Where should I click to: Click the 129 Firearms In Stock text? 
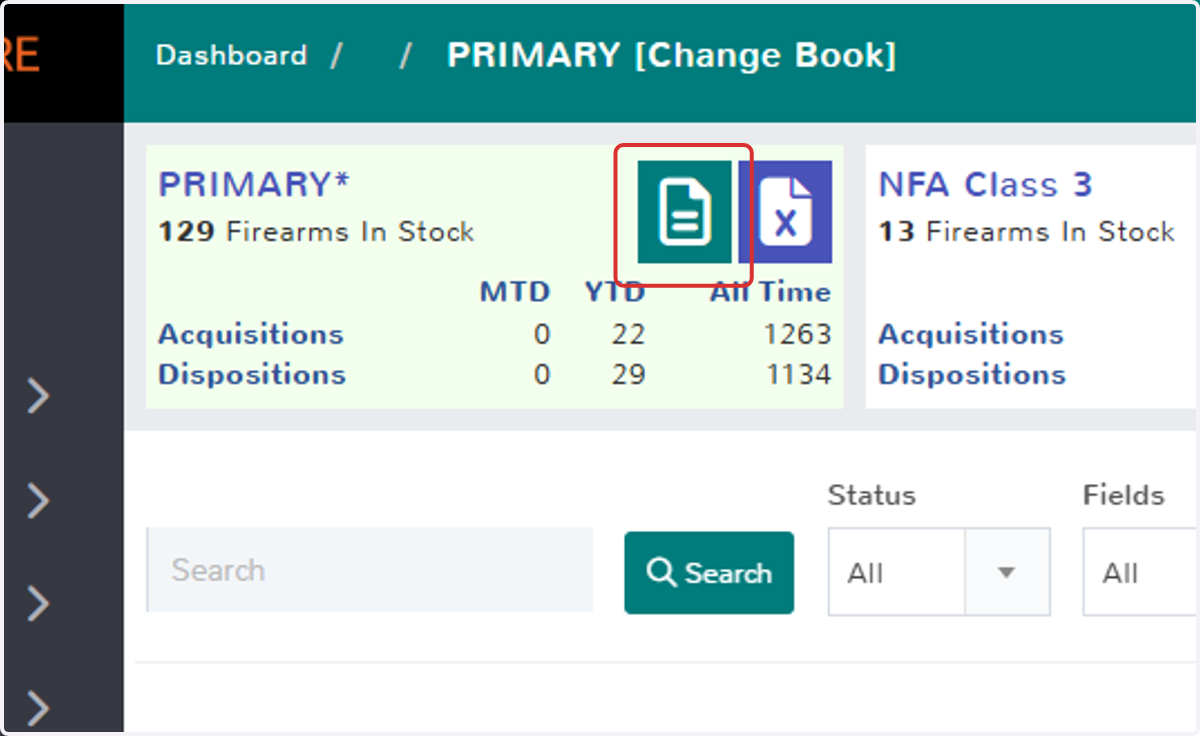[316, 232]
